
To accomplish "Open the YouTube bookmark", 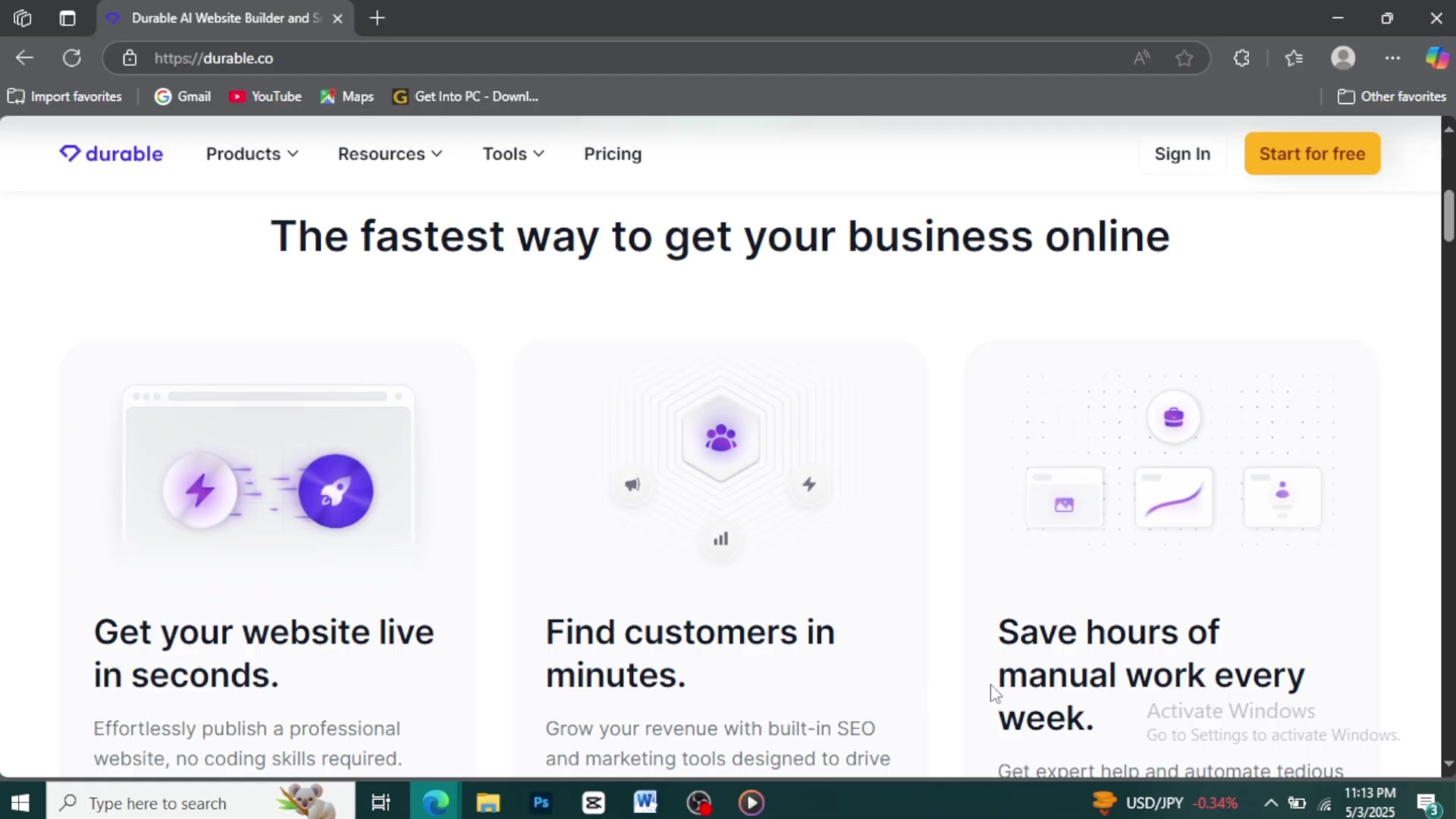I will (x=265, y=96).
